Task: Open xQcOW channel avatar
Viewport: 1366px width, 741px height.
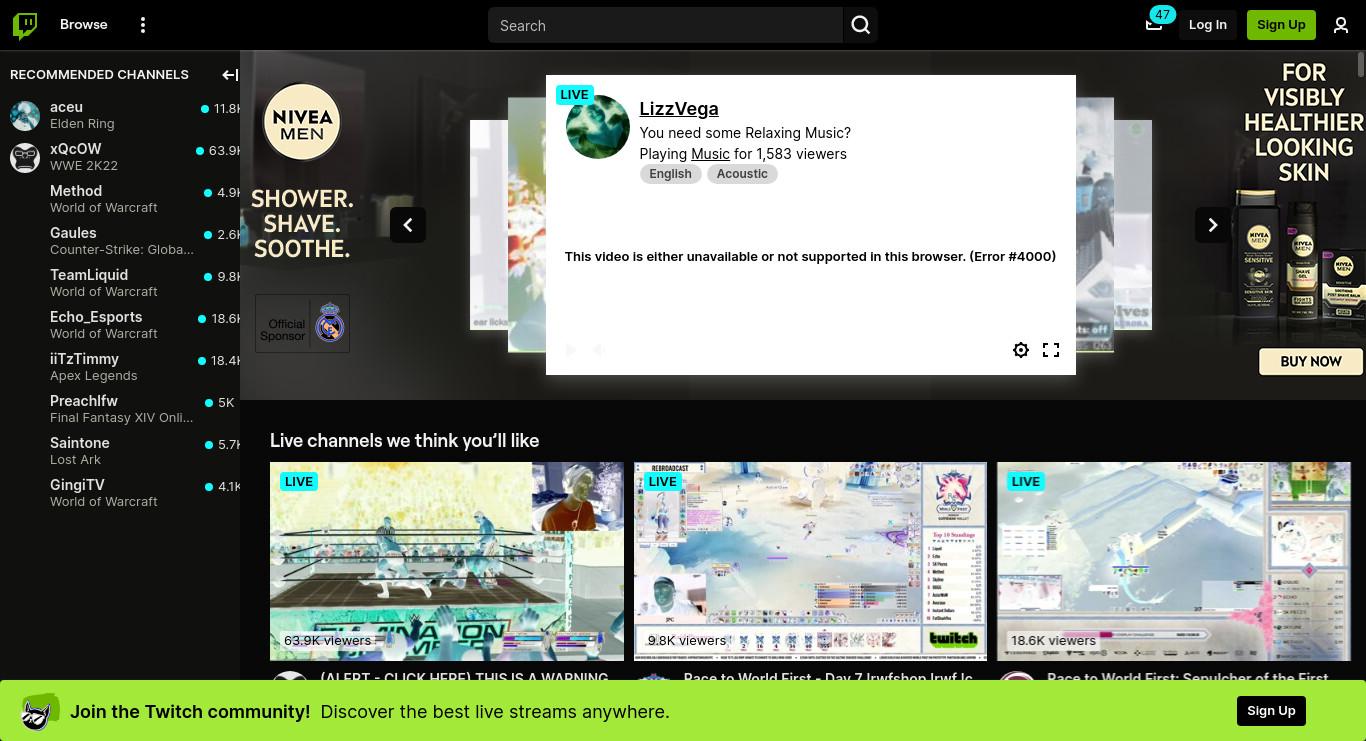Action: point(25,157)
